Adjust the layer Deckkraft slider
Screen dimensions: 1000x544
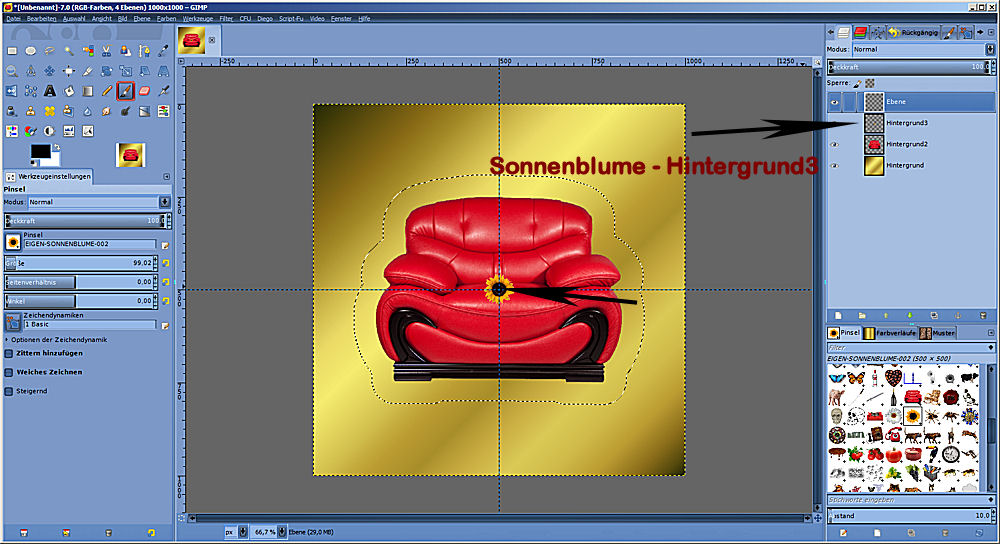[909, 67]
